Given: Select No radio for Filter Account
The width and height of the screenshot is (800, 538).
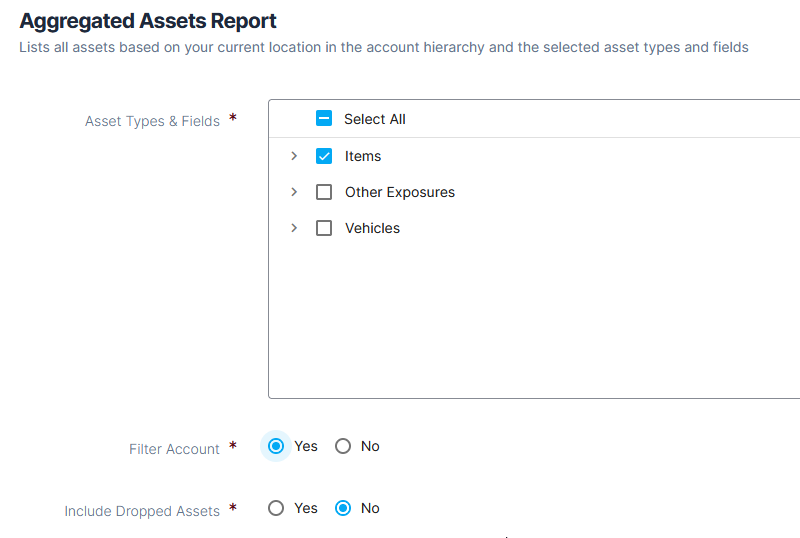Looking at the screenshot, I should pyautogui.click(x=343, y=446).
